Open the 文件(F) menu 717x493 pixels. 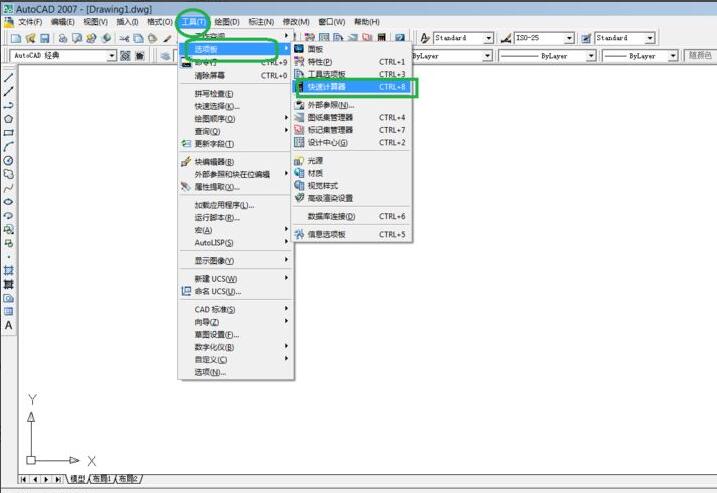(30, 21)
